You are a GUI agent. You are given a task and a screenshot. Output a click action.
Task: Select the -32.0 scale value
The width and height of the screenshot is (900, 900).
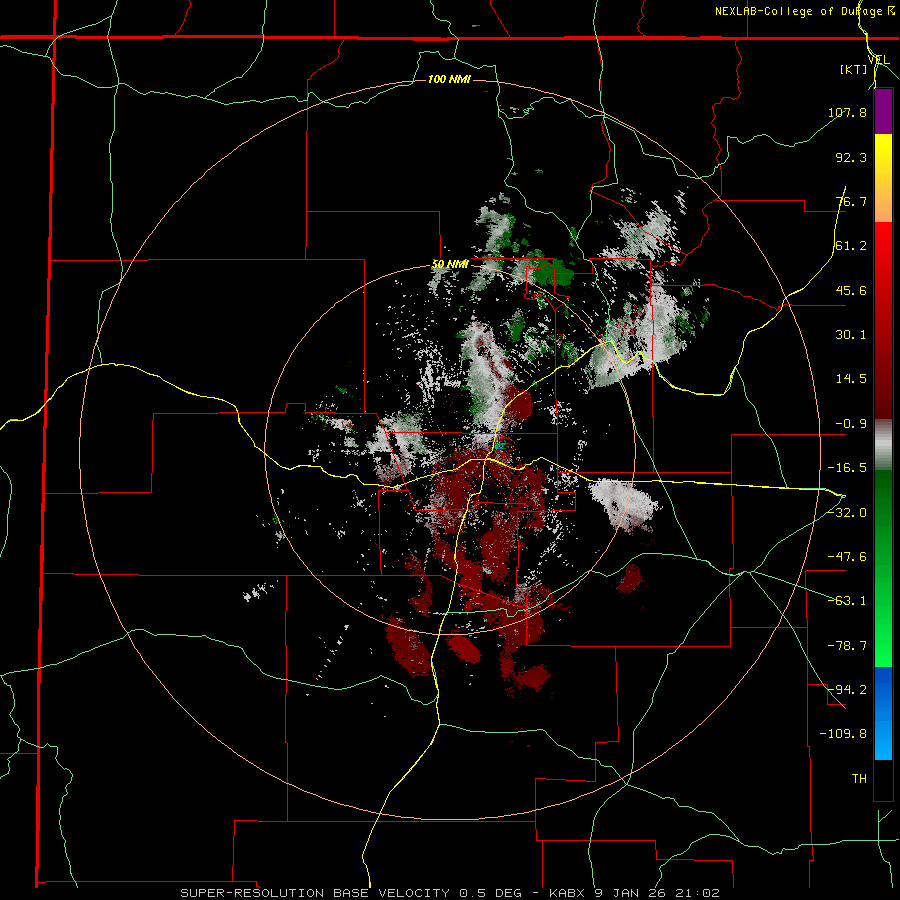[847, 513]
